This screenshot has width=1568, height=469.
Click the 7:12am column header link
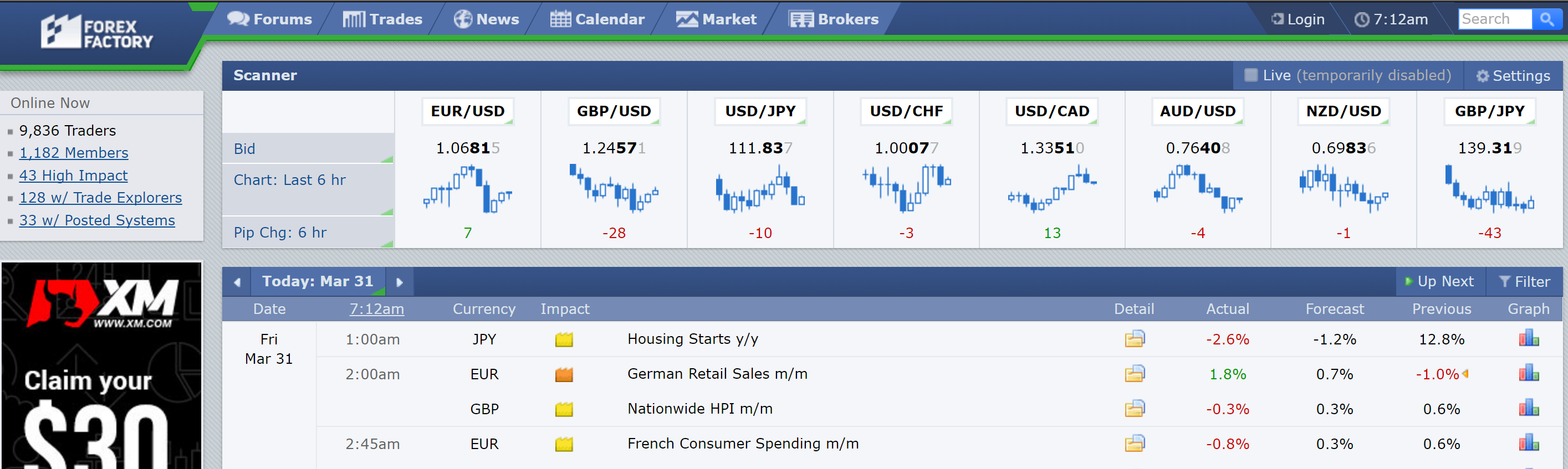click(376, 309)
